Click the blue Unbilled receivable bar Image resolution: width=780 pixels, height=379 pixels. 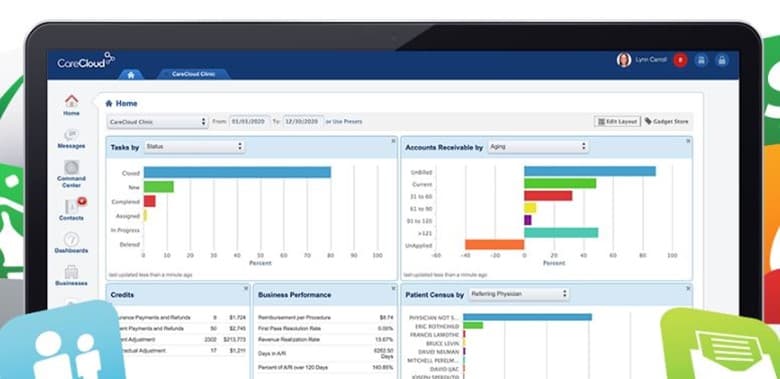pos(590,171)
